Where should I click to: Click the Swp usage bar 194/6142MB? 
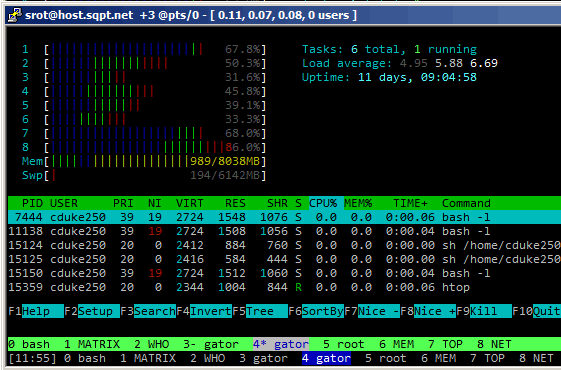[x=144, y=175]
